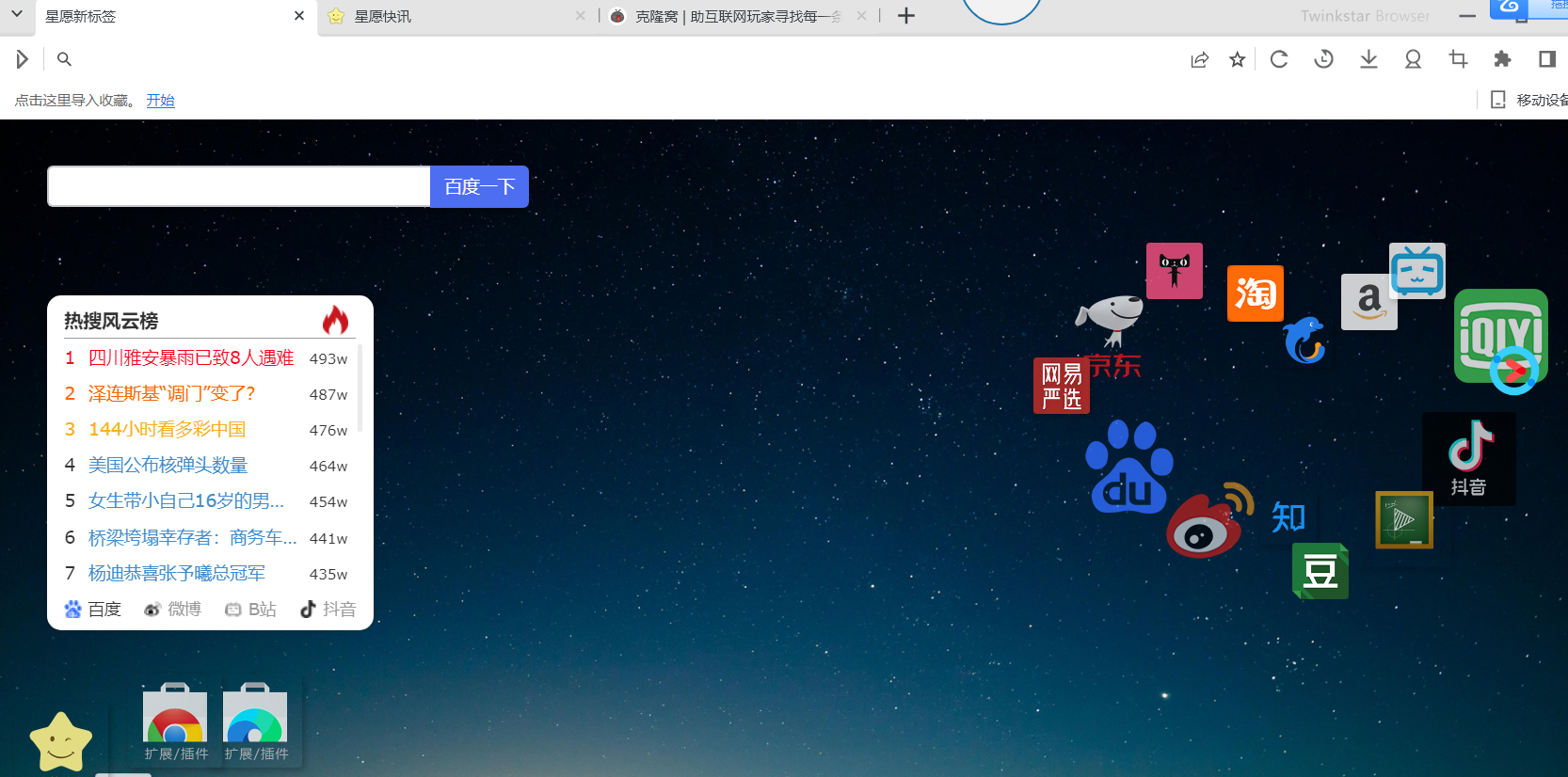Viewport: 1568px width, 777px height.
Task: Open the 移动设备 bookmarks folder
Action: click(x=1529, y=100)
